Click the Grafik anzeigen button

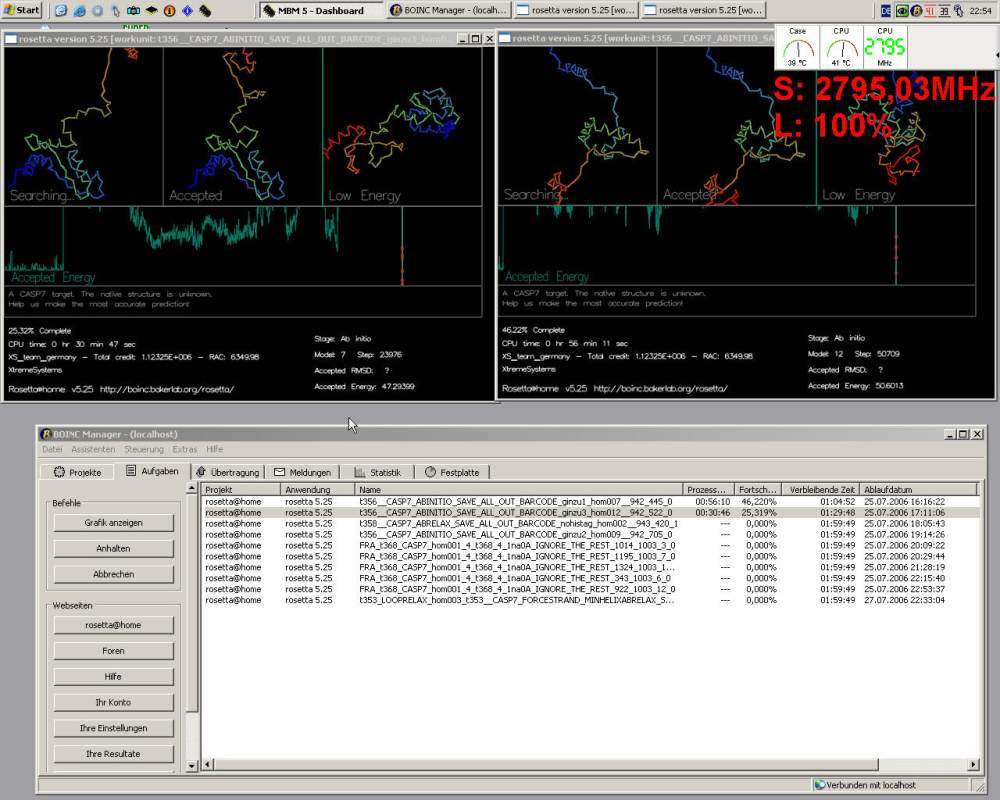(x=114, y=522)
